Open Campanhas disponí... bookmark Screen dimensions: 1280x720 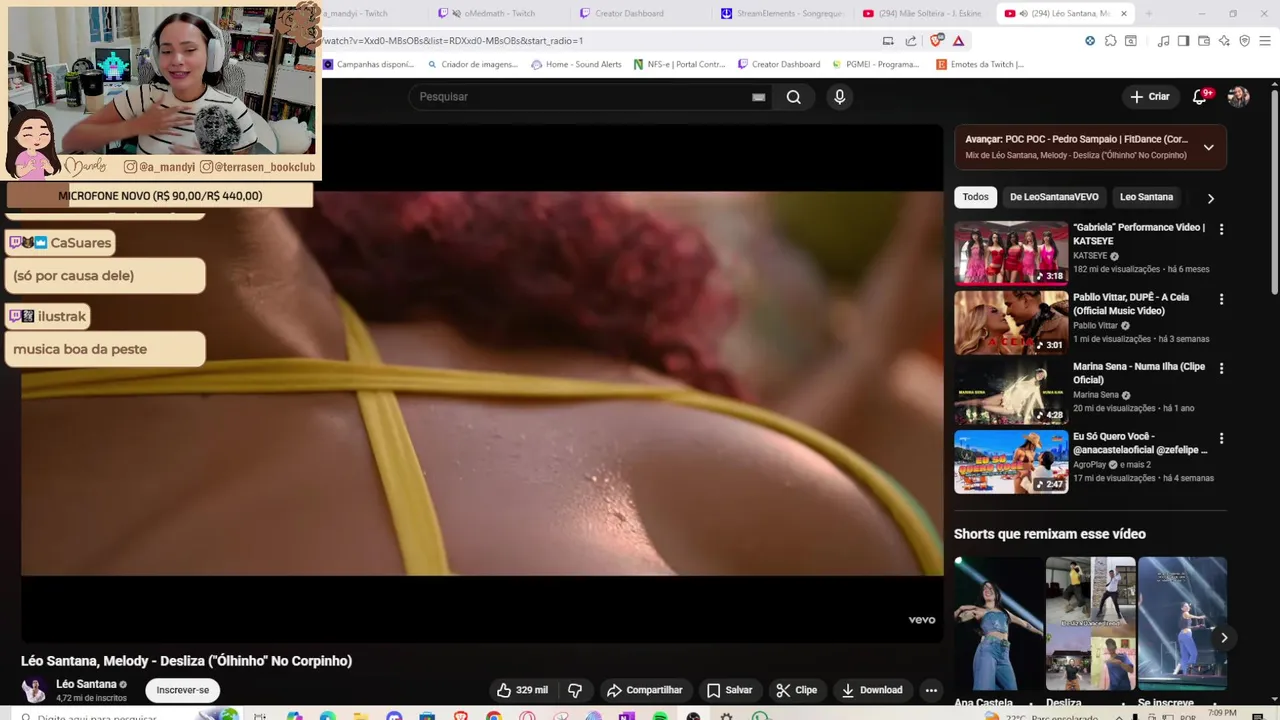click(368, 64)
